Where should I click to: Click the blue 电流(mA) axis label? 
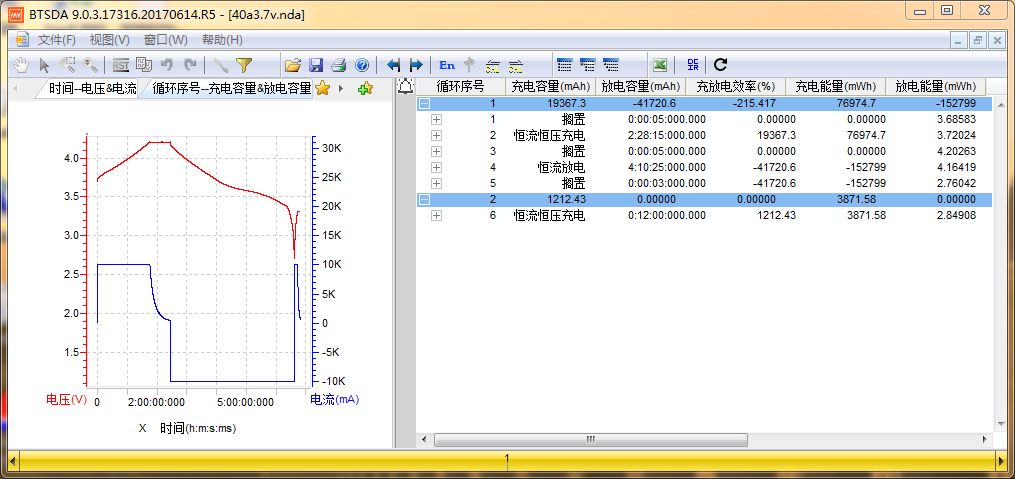coord(335,400)
